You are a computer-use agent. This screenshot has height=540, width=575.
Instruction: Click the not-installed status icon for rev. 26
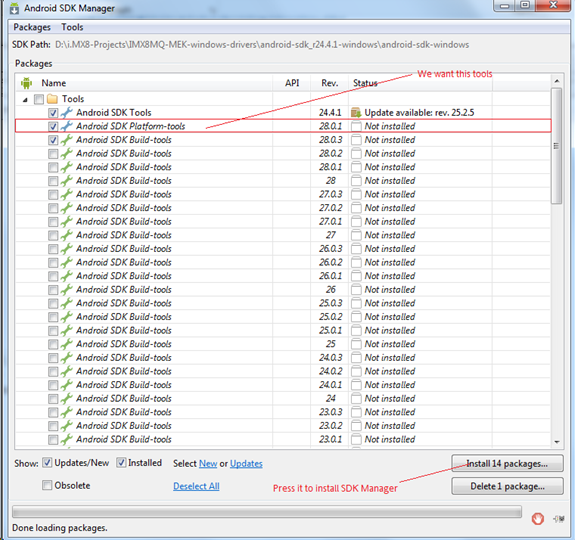coord(356,290)
